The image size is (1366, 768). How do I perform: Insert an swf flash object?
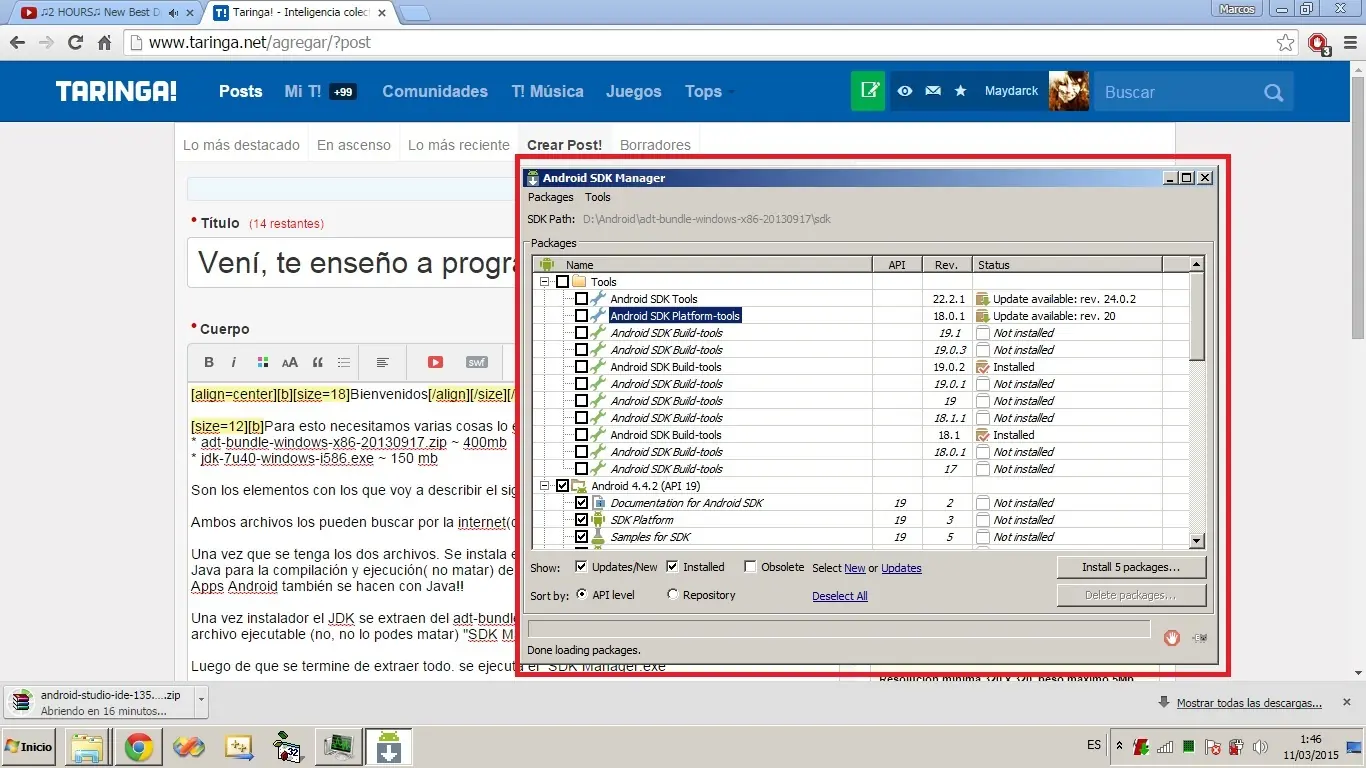tap(476, 362)
